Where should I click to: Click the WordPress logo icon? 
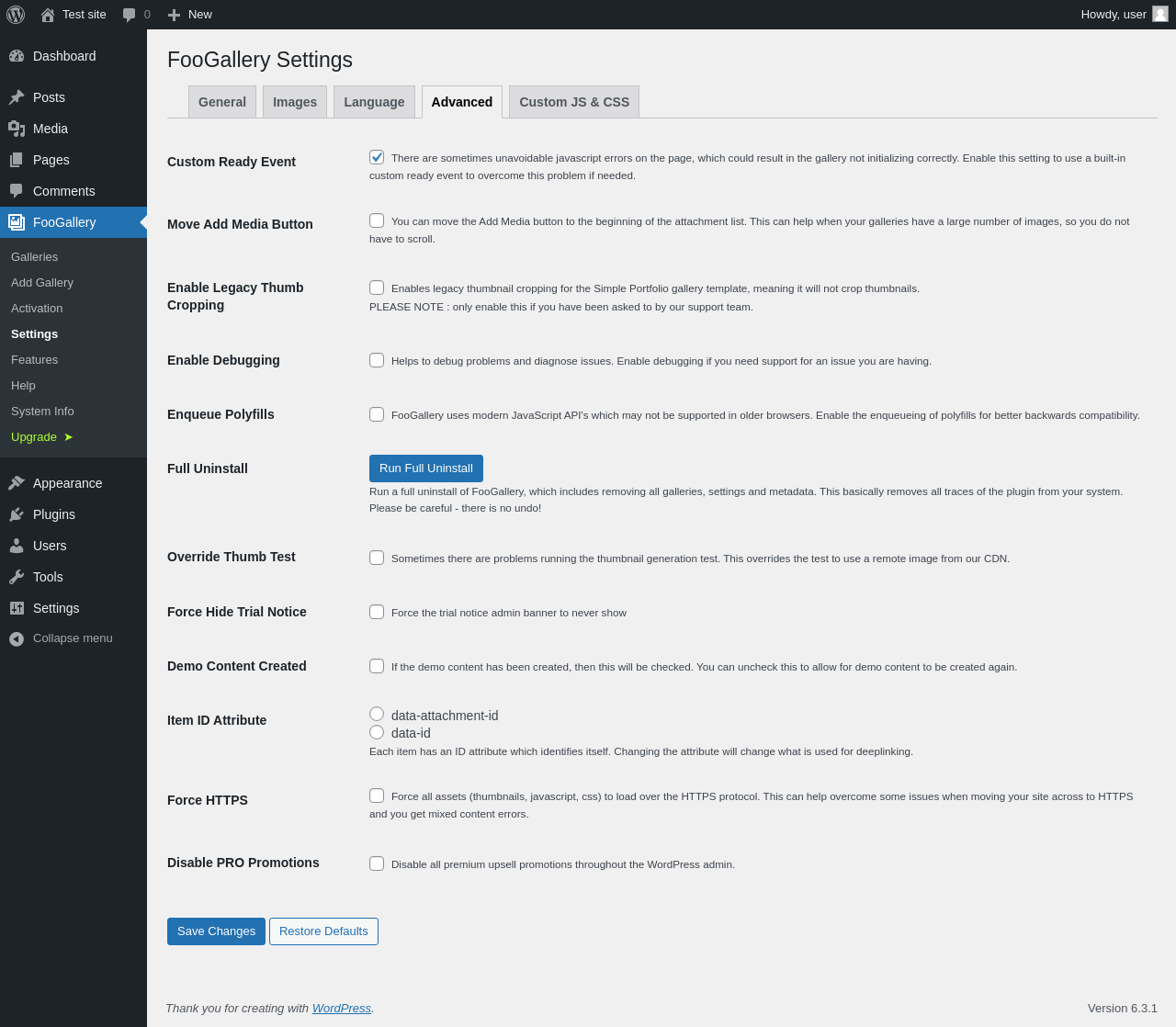[16, 15]
